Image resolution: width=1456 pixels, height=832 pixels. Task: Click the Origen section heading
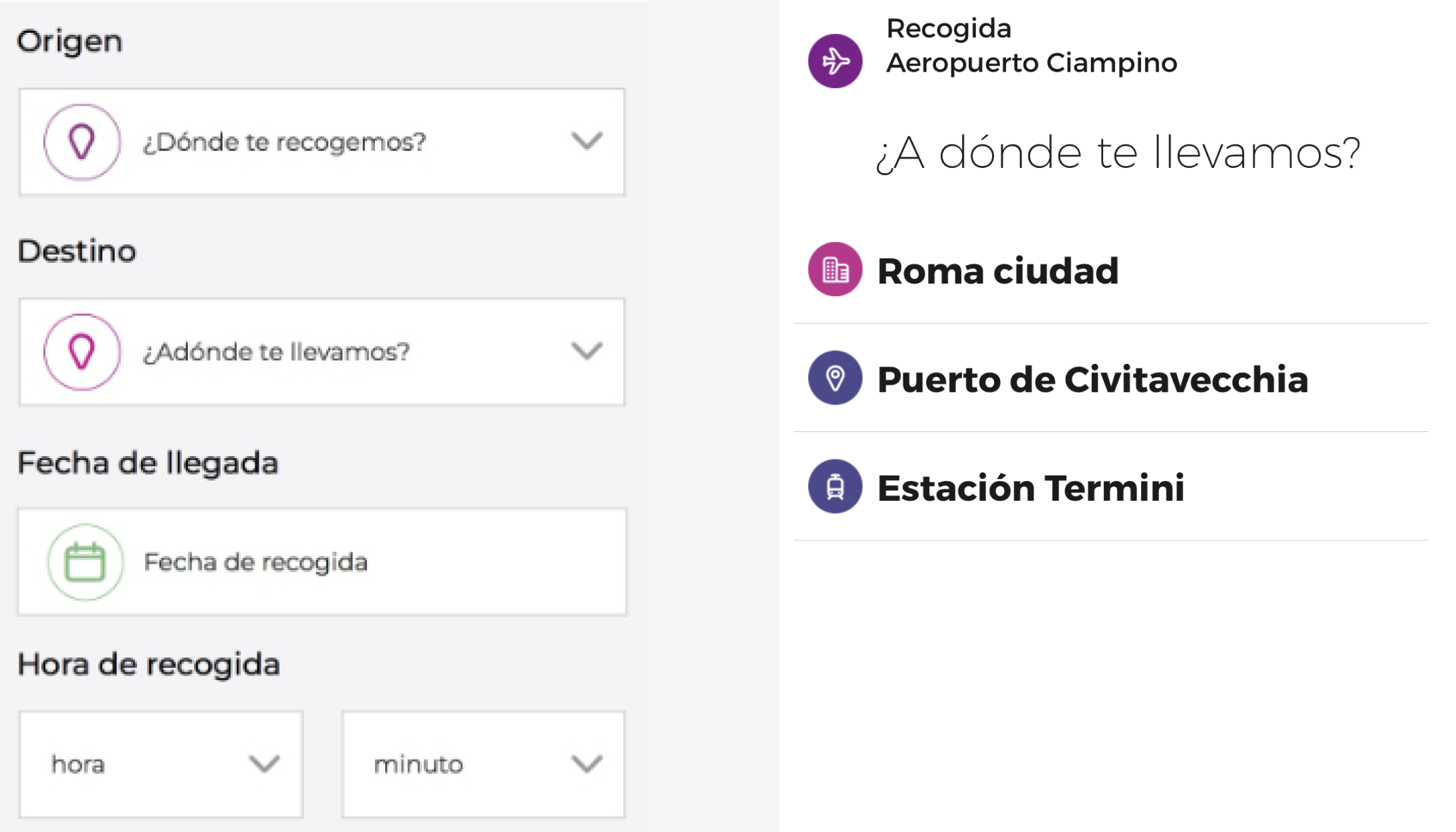point(70,41)
